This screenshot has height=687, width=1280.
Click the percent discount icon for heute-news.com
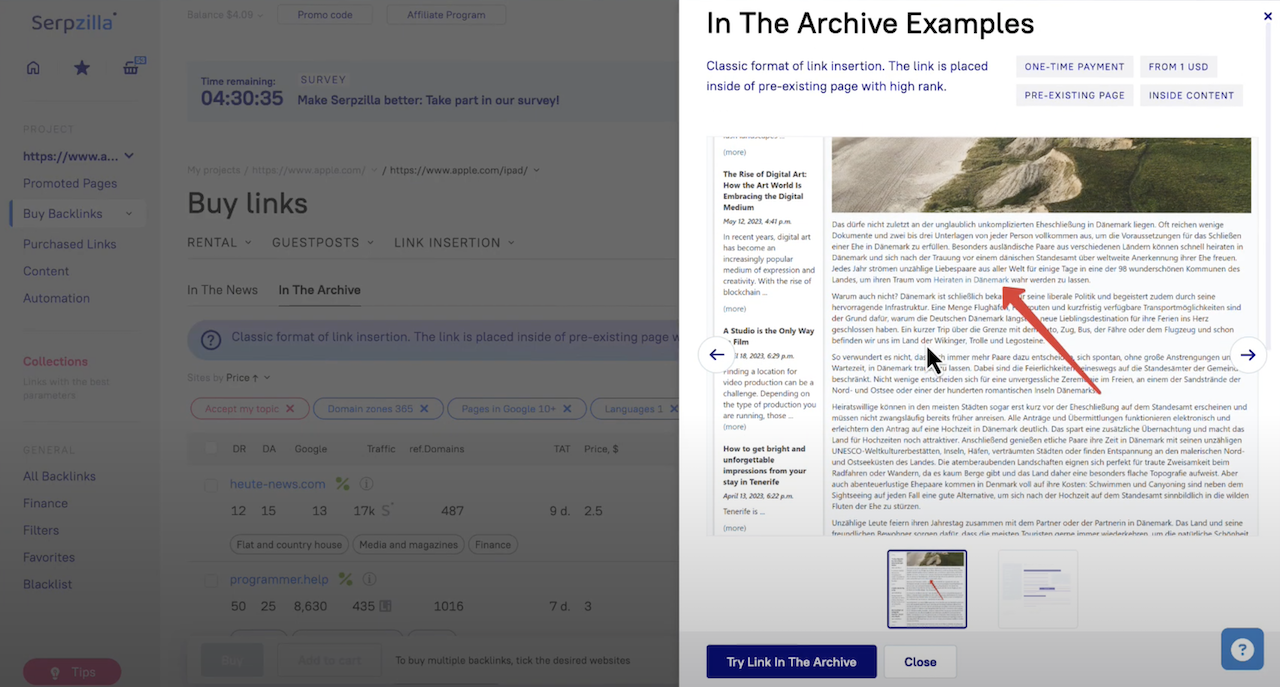[343, 484]
